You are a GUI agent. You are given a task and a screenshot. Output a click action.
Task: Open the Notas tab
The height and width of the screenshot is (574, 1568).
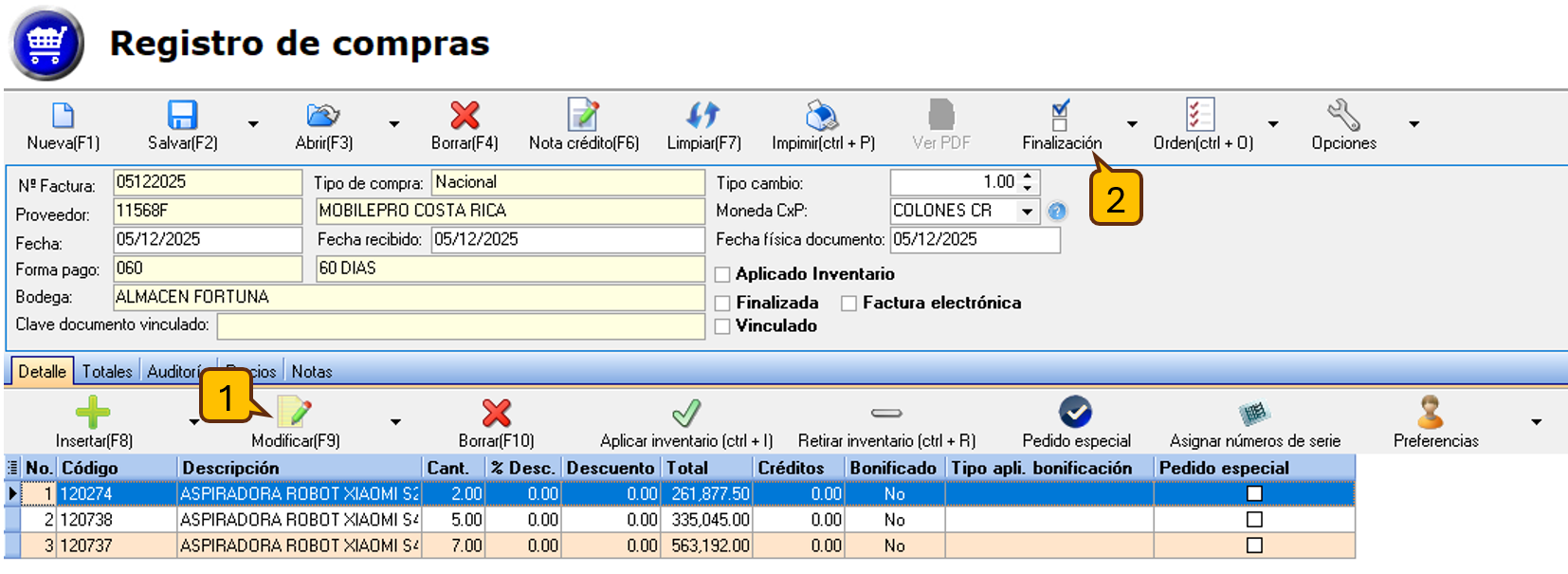click(x=312, y=372)
